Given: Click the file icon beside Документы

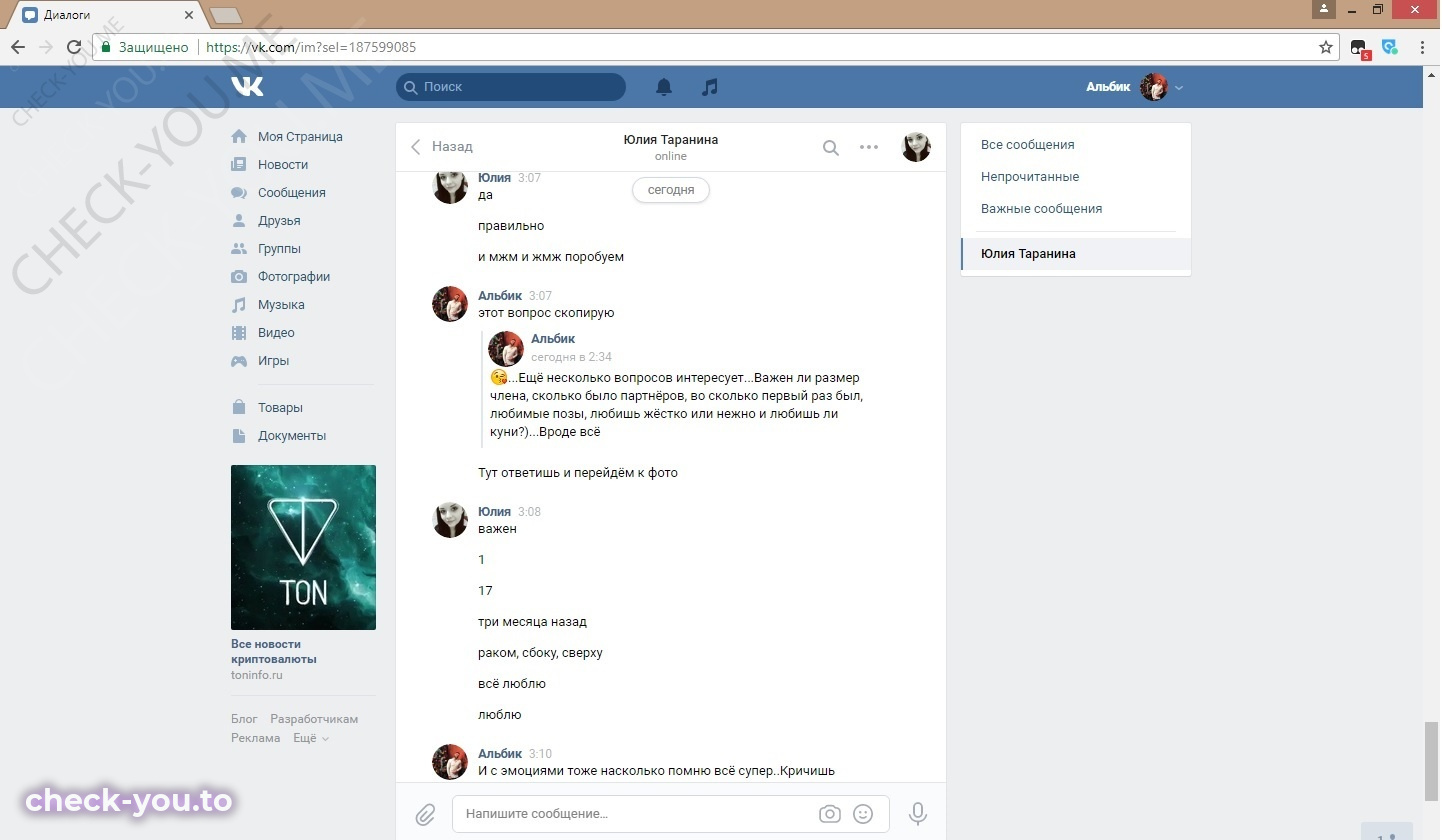Looking at the screenshot, I should pos(239,436).
